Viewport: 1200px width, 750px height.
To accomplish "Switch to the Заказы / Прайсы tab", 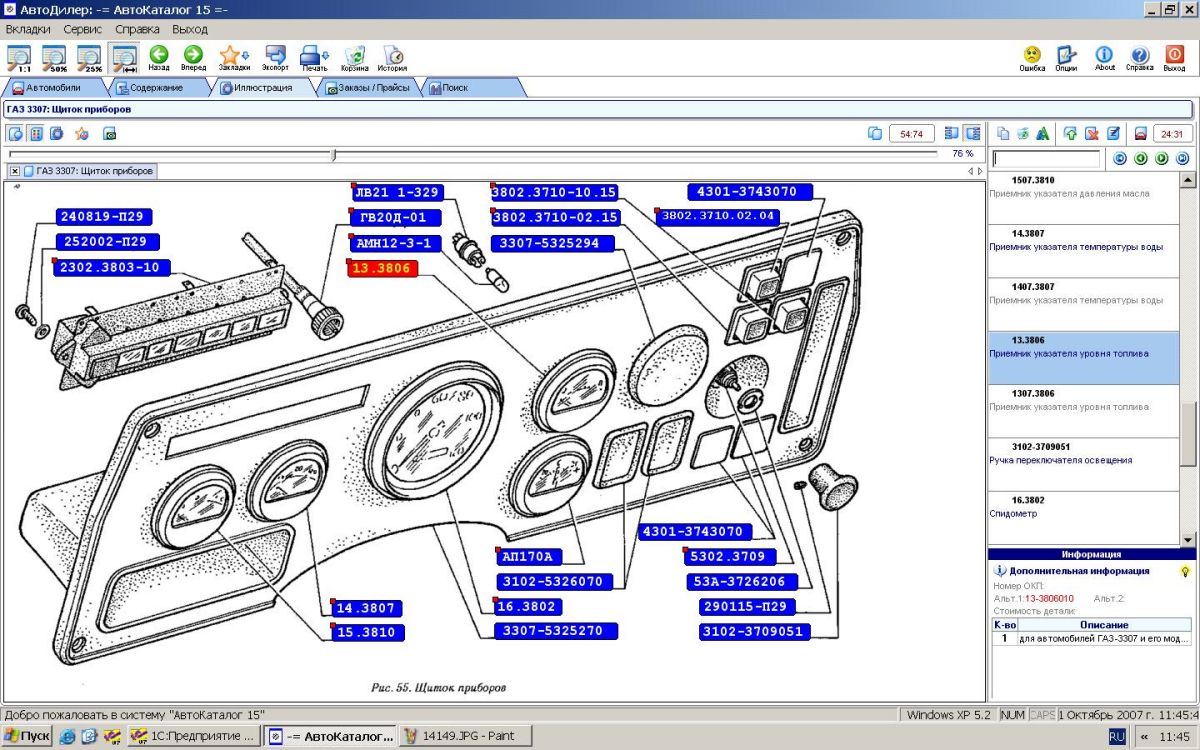I will [x=368, y=88].
